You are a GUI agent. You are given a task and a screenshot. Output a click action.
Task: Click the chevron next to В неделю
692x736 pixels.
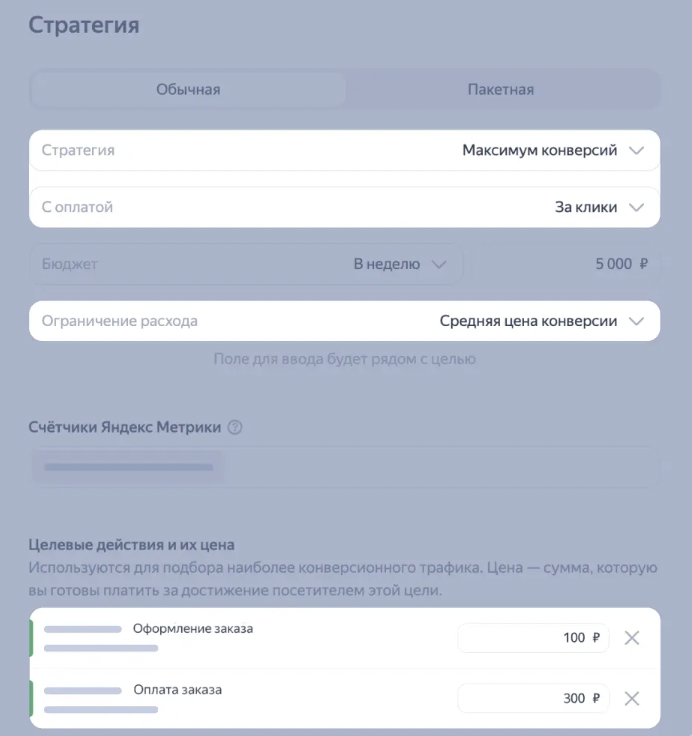click(x=439, y=264)
